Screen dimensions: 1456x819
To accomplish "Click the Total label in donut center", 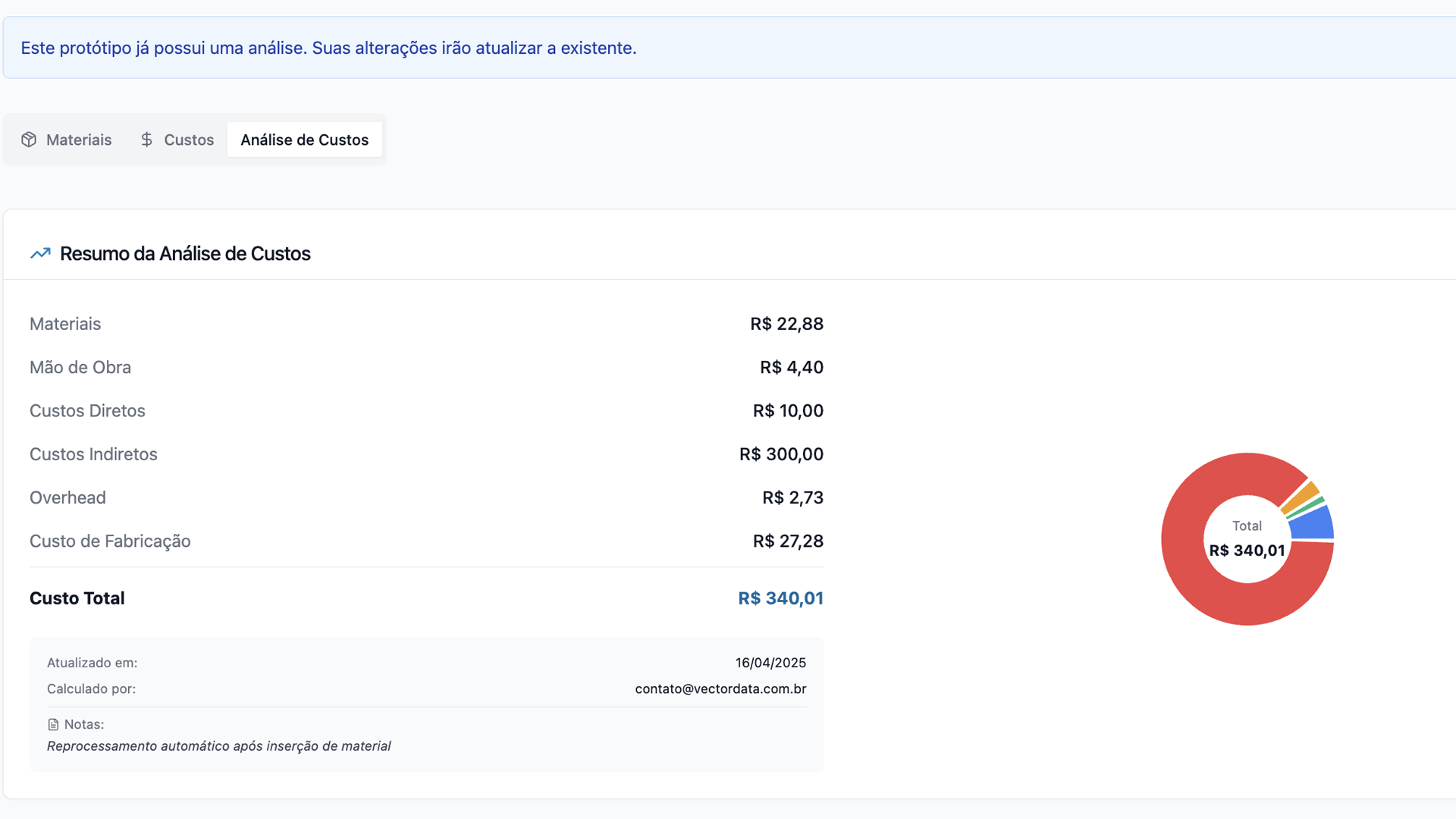I will (x=1247, y=526).
